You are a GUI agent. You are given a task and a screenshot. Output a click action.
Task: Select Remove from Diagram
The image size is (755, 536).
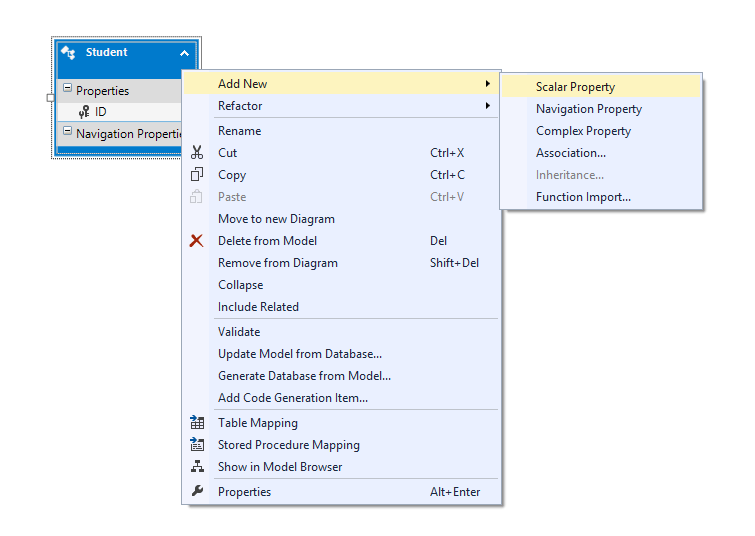click(x=341, y=263)
